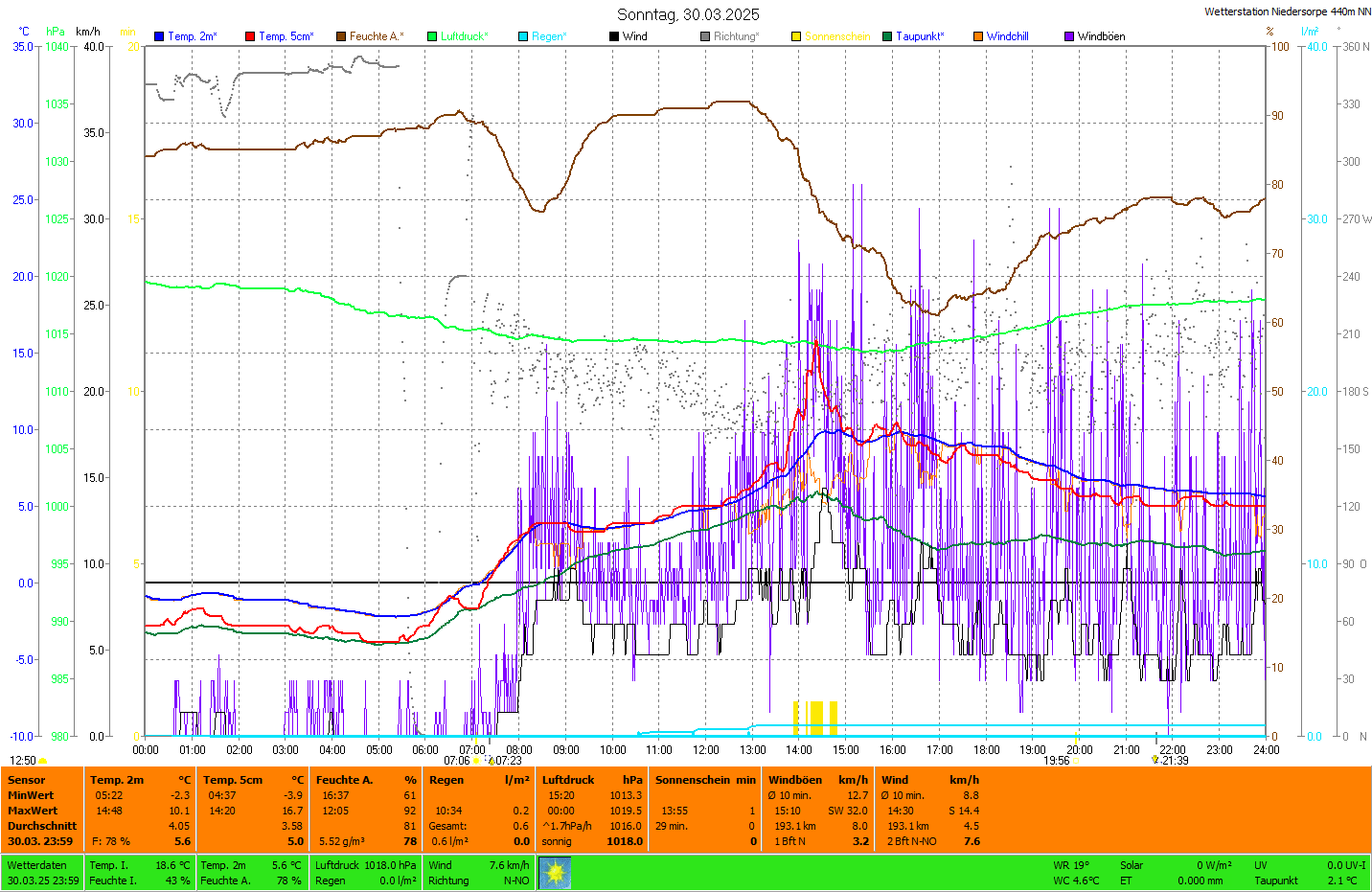This screenshot has width=1372, height=892.
Task: Click the sunrise marker at 07:23
Action: [x=492, y=761]
